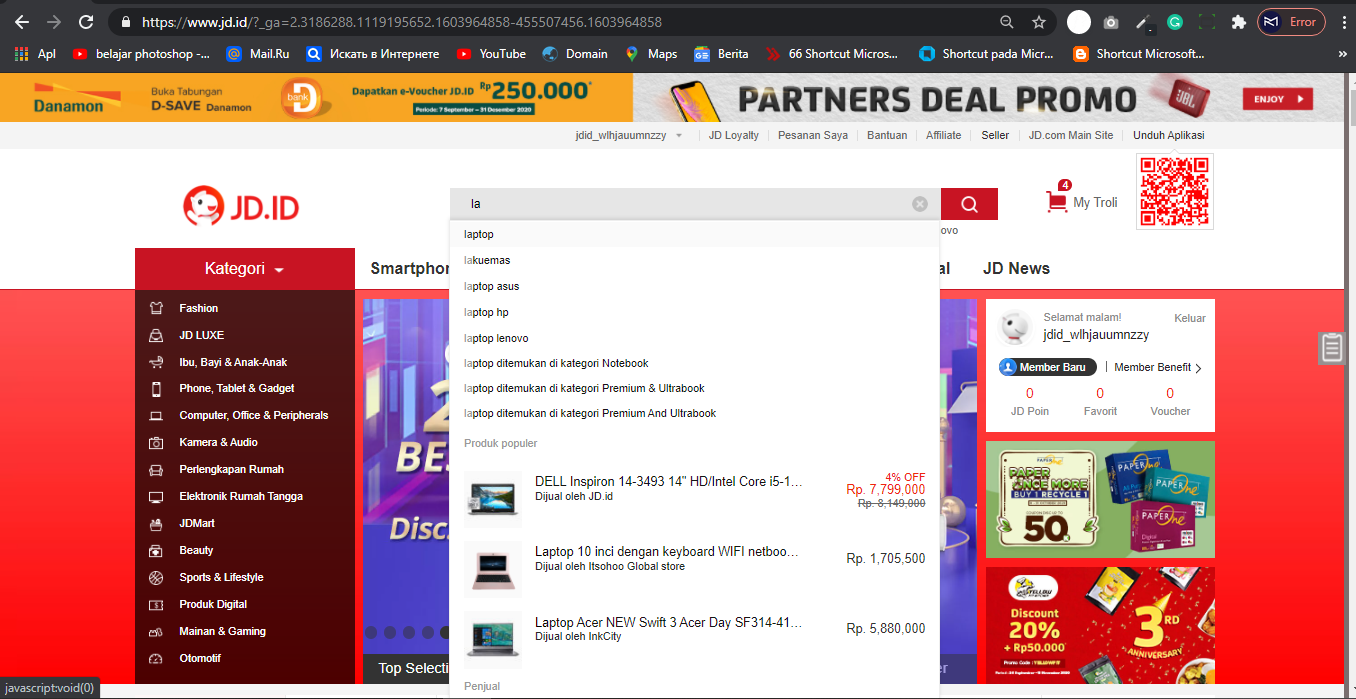The height and width of the screenshot is (699, 1356).
Task: Open the Apl apps bookmark
Action: [35, 54]
